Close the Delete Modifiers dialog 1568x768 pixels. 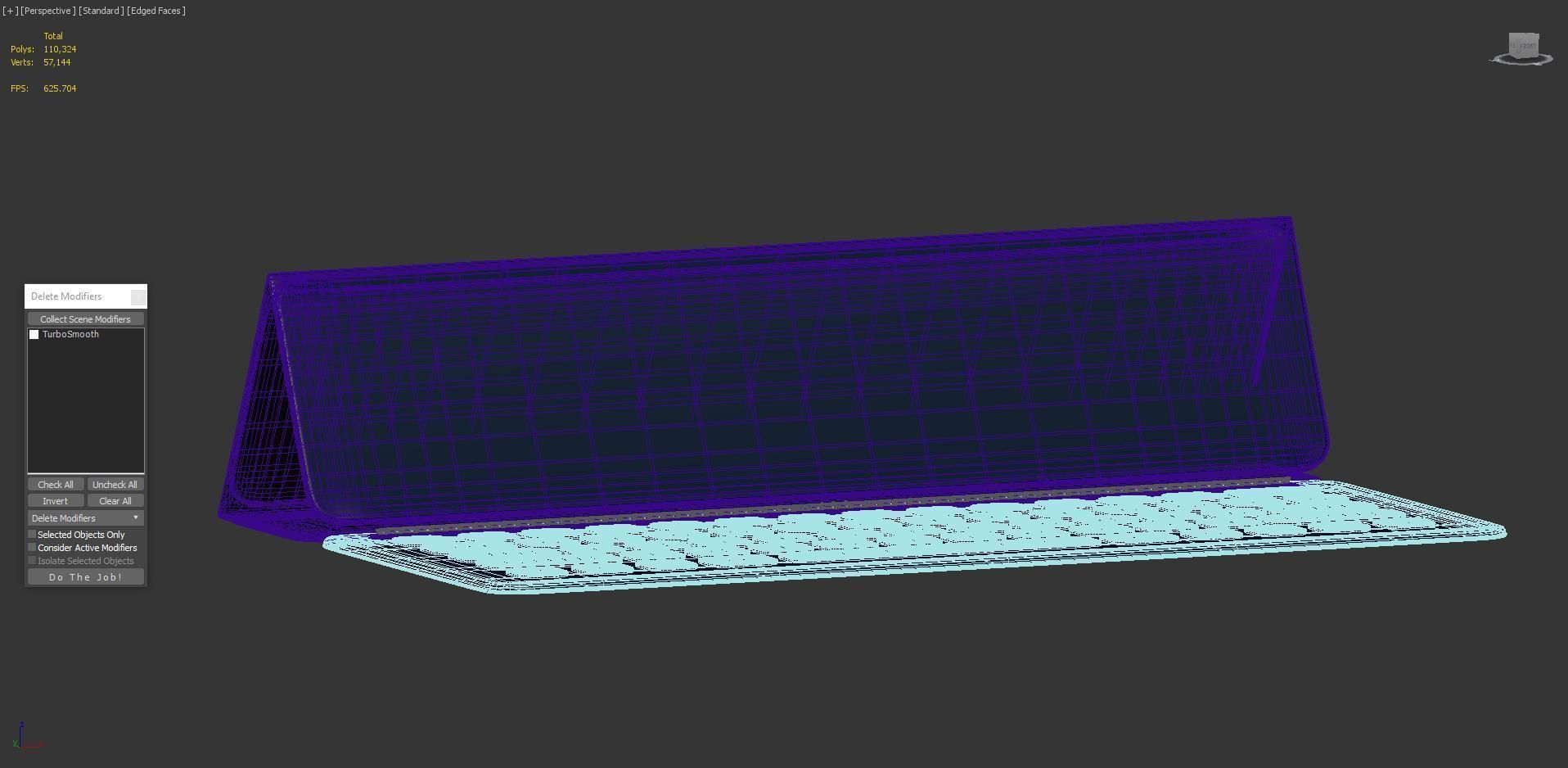tap(138, 296)
